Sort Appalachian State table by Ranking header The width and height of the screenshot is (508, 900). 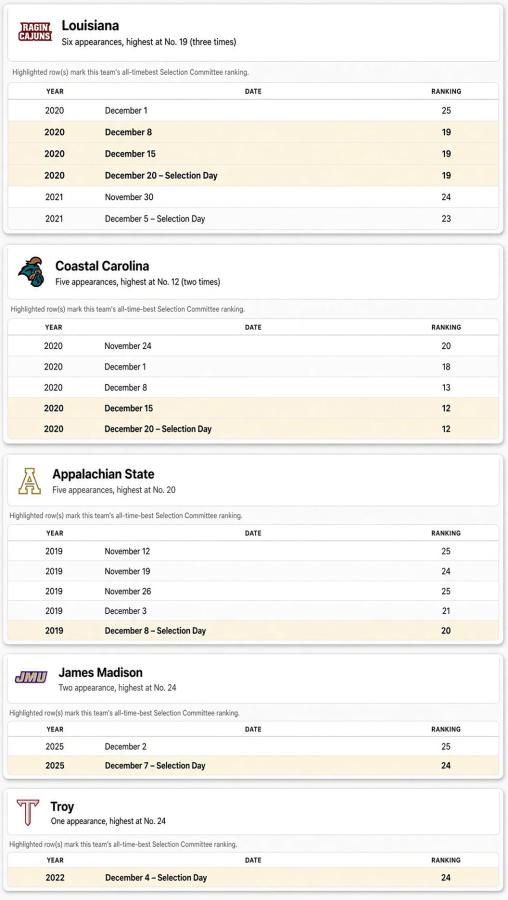pos(446,533)
